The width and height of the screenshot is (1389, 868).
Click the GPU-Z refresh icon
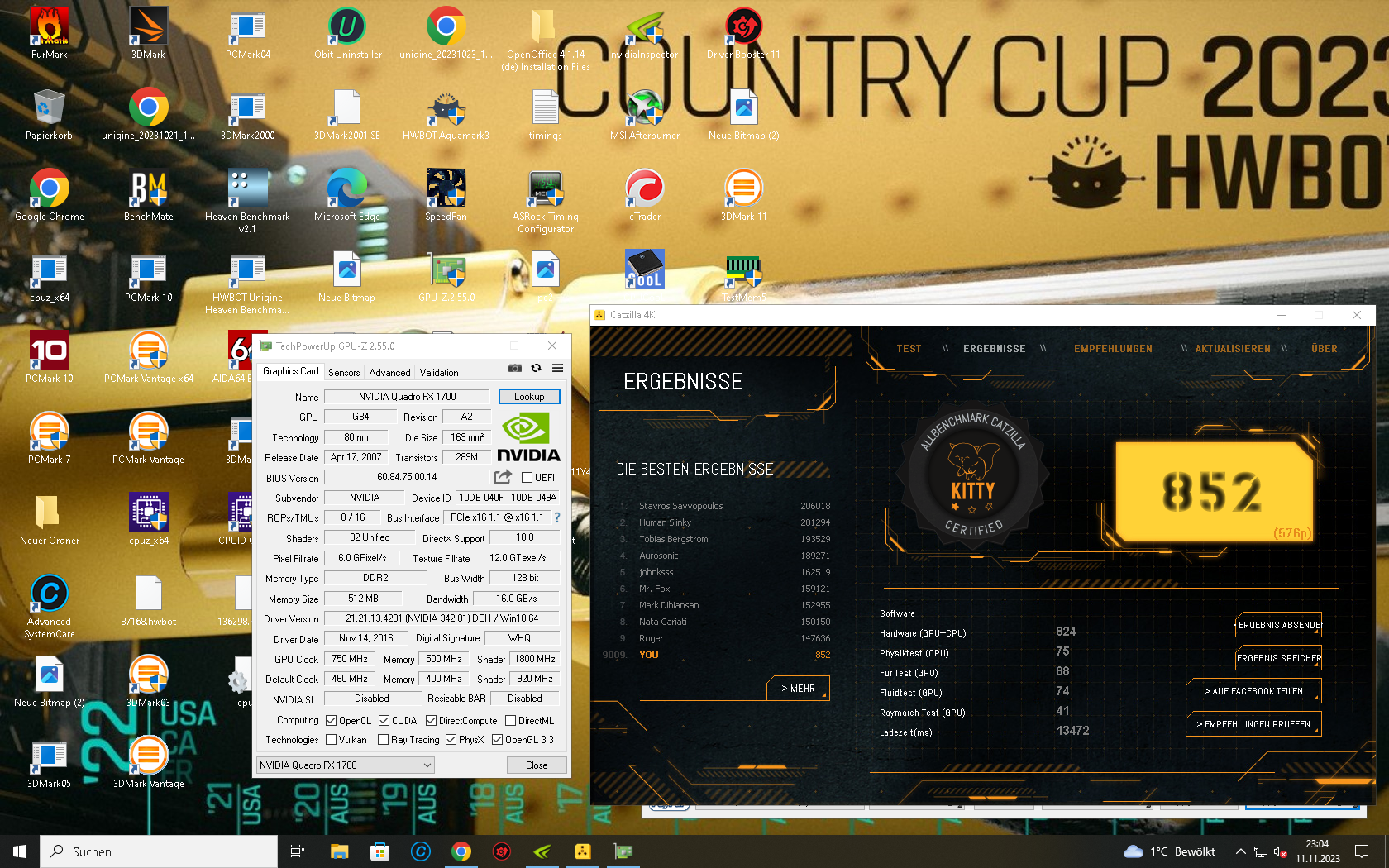coord(537,368)
